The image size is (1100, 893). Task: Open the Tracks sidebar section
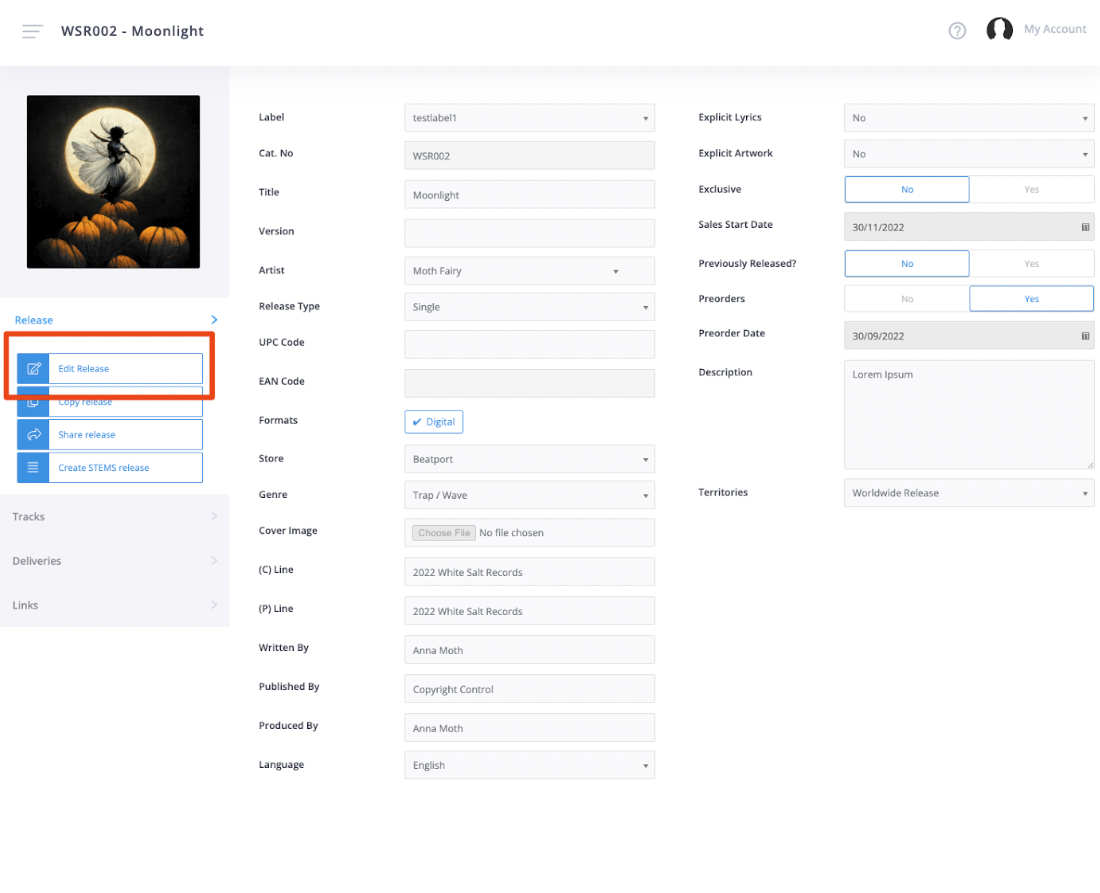pyautogui.click(x=114, y=516)
